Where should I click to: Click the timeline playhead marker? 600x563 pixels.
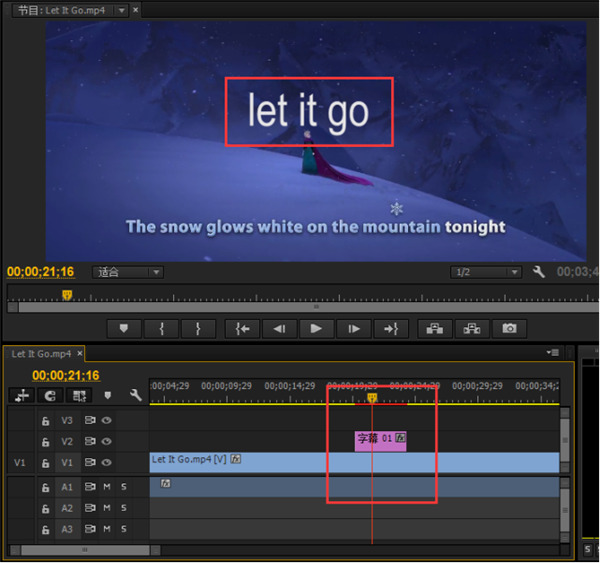pos(372,398)
